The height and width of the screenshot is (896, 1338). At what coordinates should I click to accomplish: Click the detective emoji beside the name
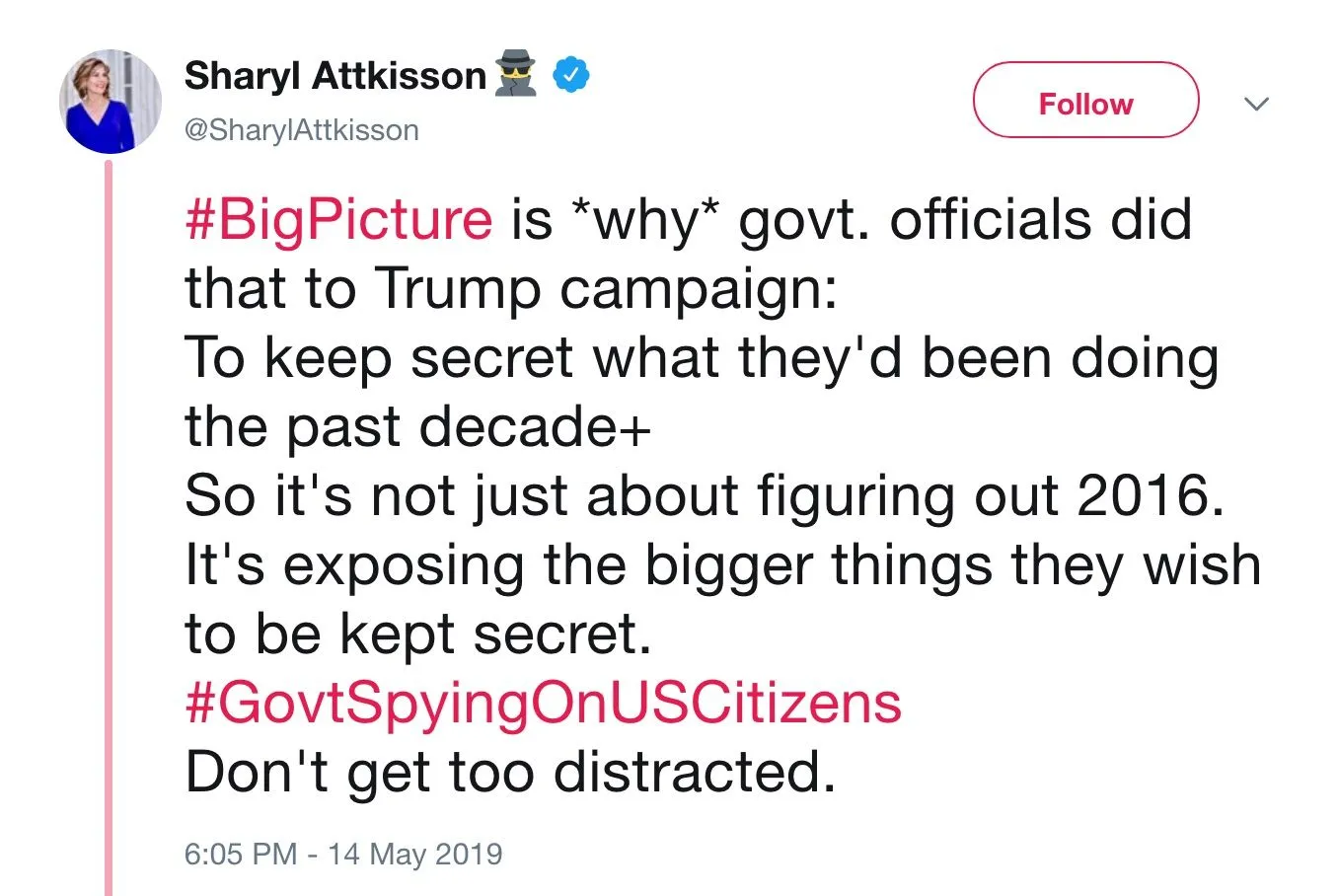(x=515, y=75)
